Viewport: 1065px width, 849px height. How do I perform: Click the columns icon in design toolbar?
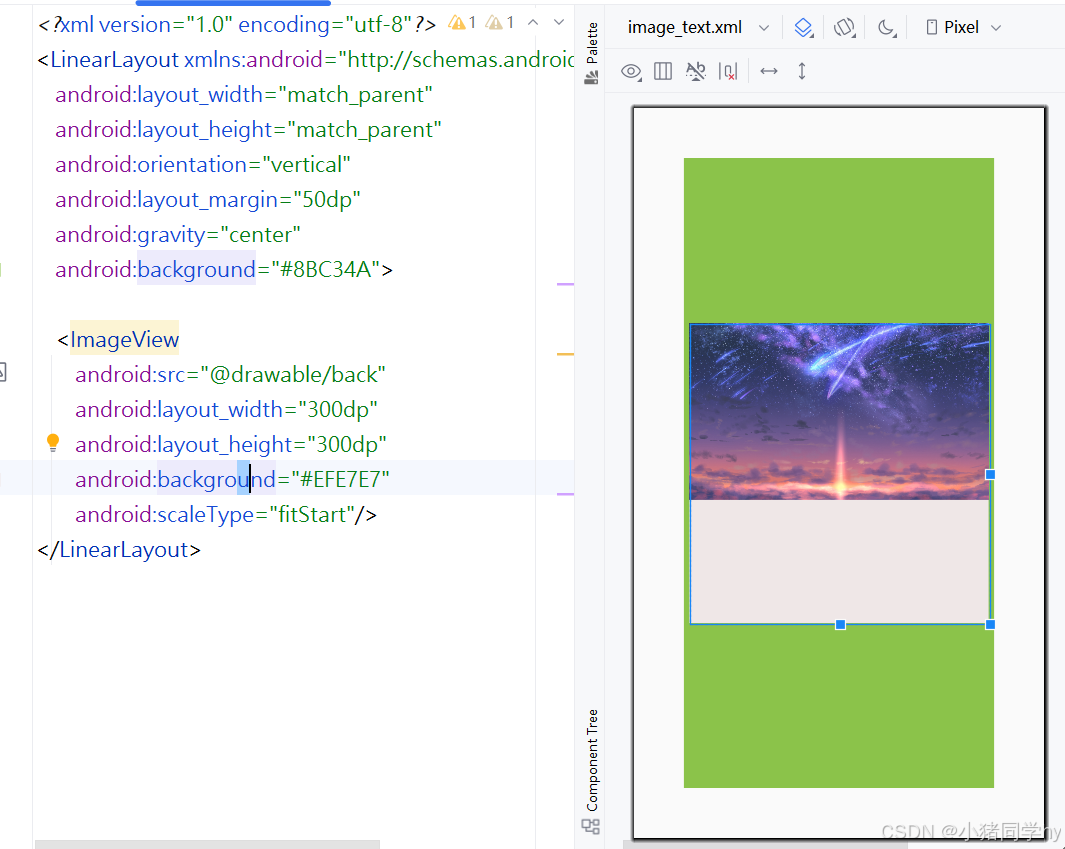coord(663,71)
